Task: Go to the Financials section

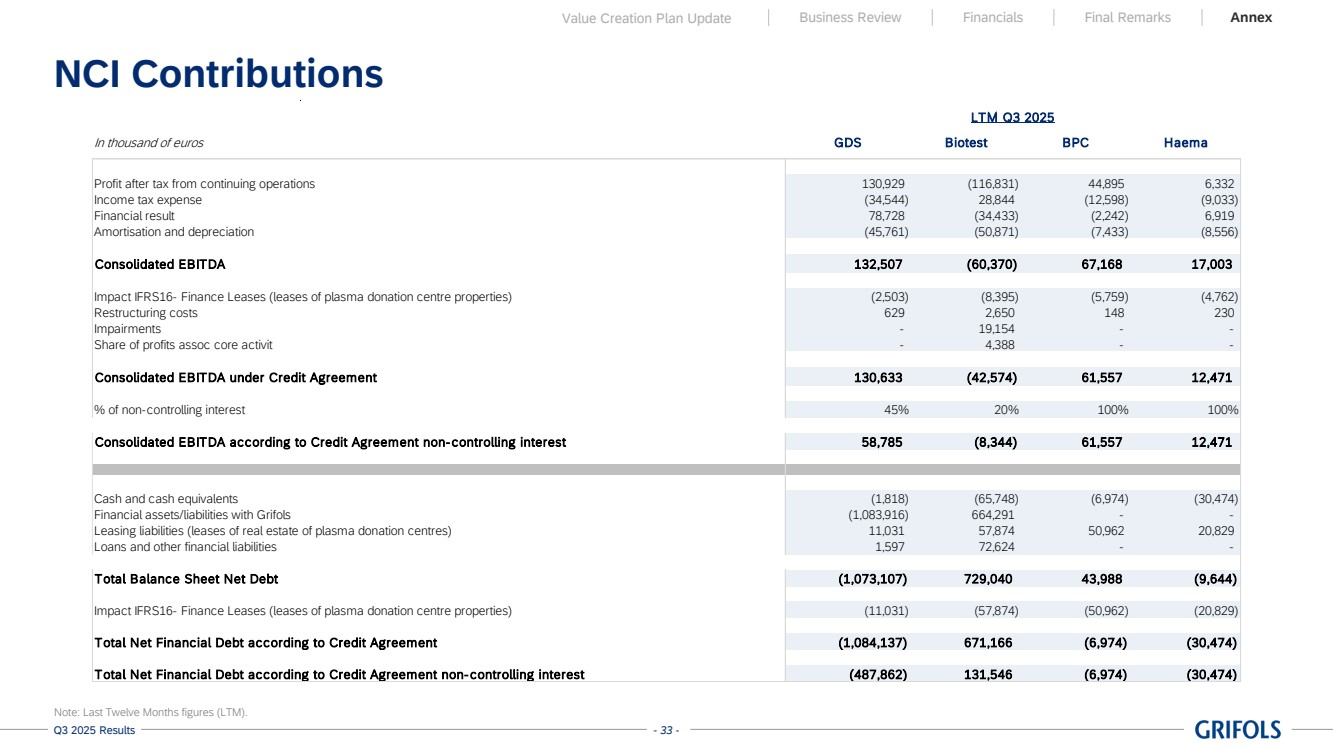Action: [x=992, y=18]
